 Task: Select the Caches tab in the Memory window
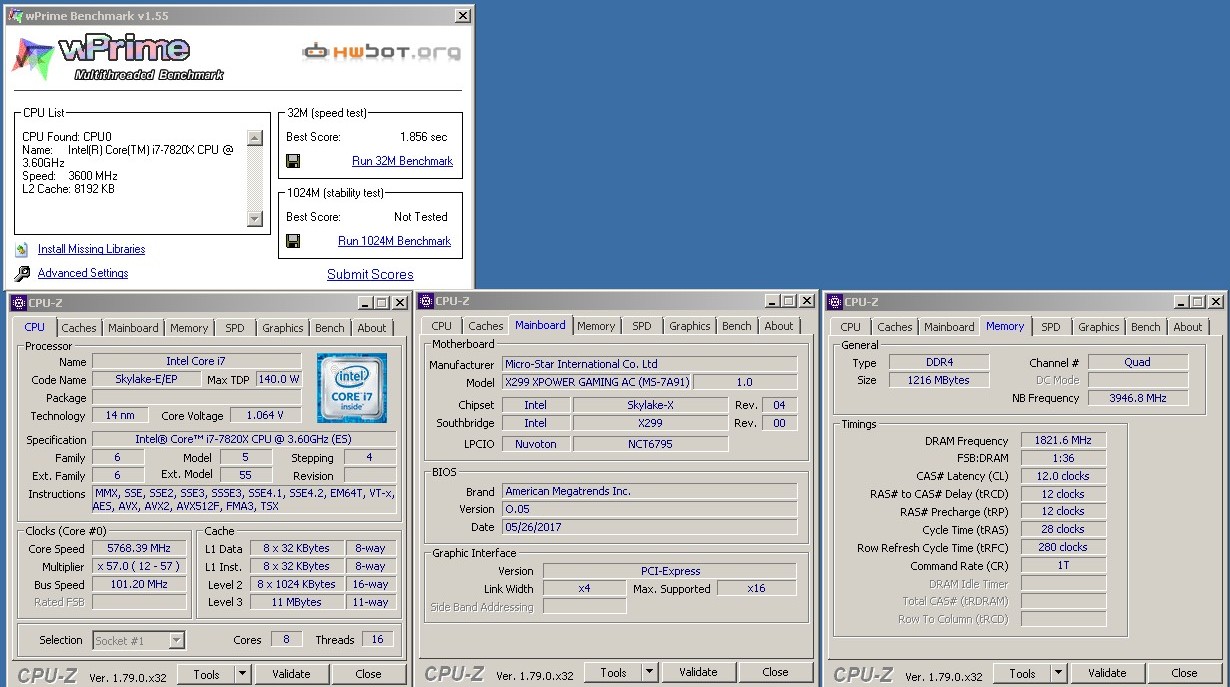point(895,327)
